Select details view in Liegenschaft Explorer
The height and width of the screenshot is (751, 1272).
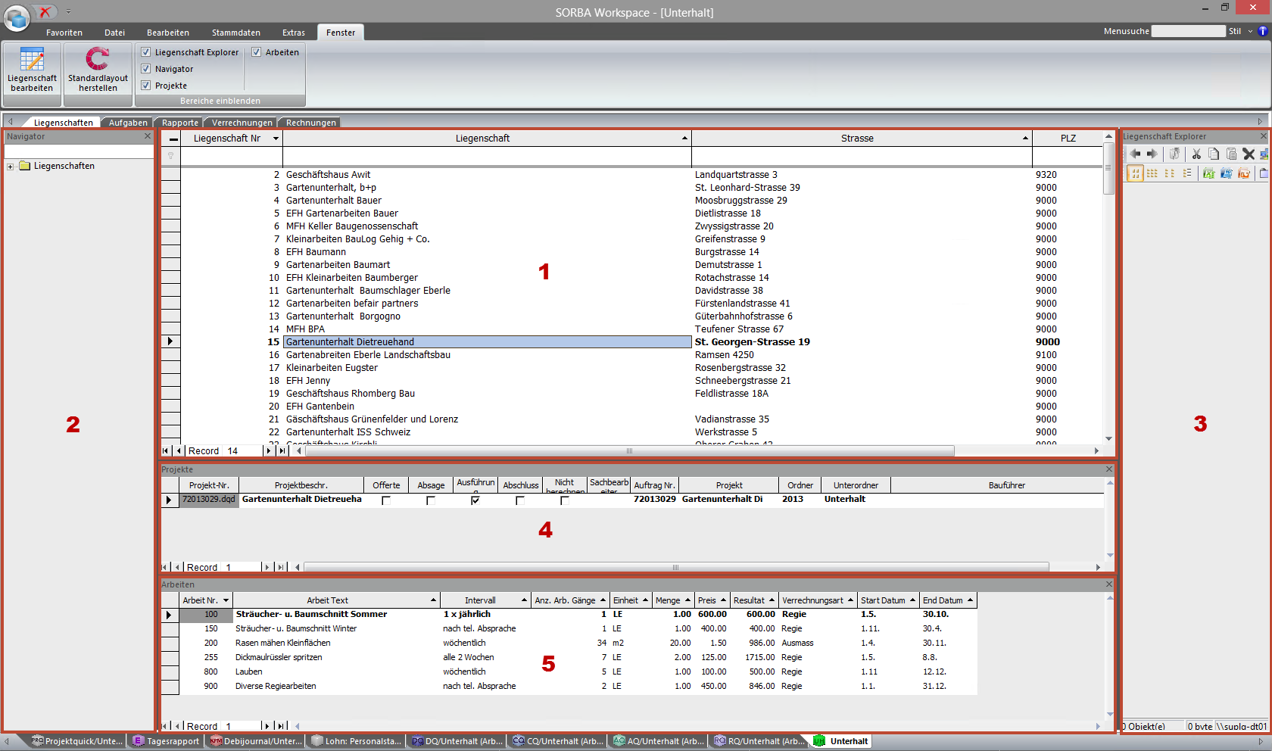pos(1187,174)
